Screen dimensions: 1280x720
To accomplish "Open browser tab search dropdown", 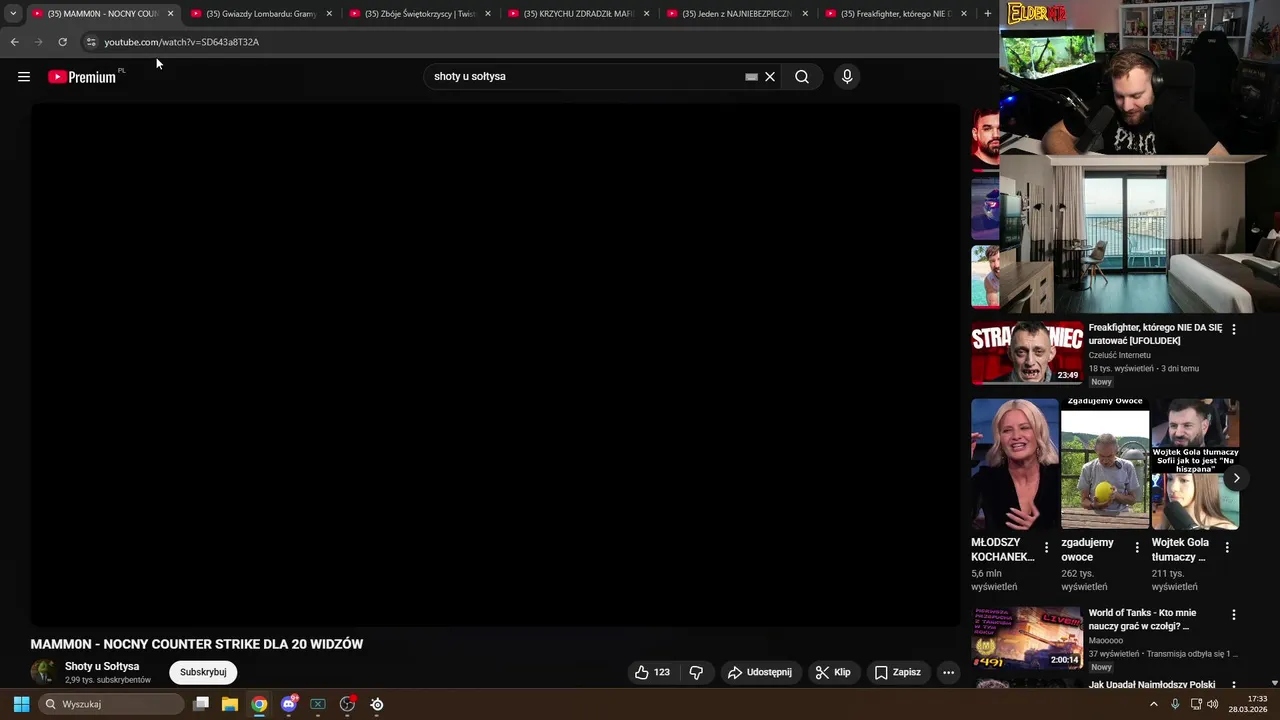I will 13,13.
